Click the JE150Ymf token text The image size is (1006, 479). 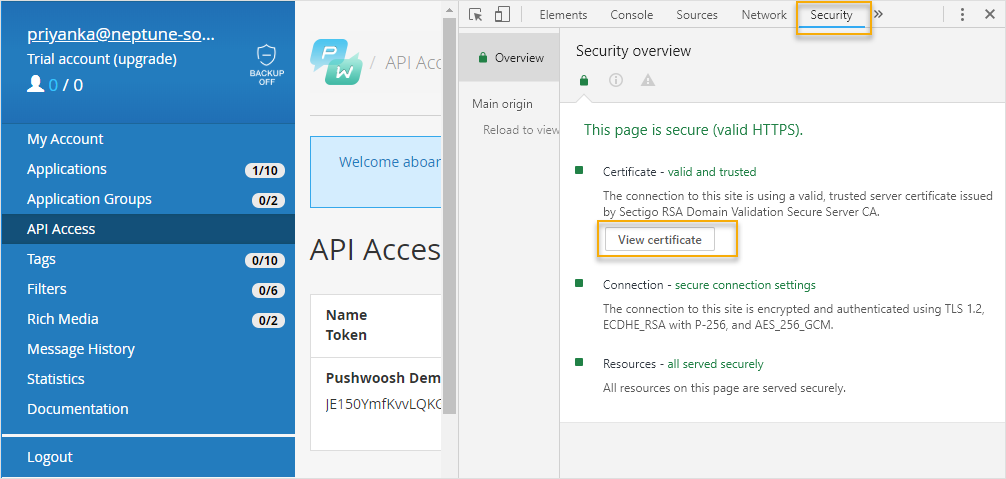point(384,405)
